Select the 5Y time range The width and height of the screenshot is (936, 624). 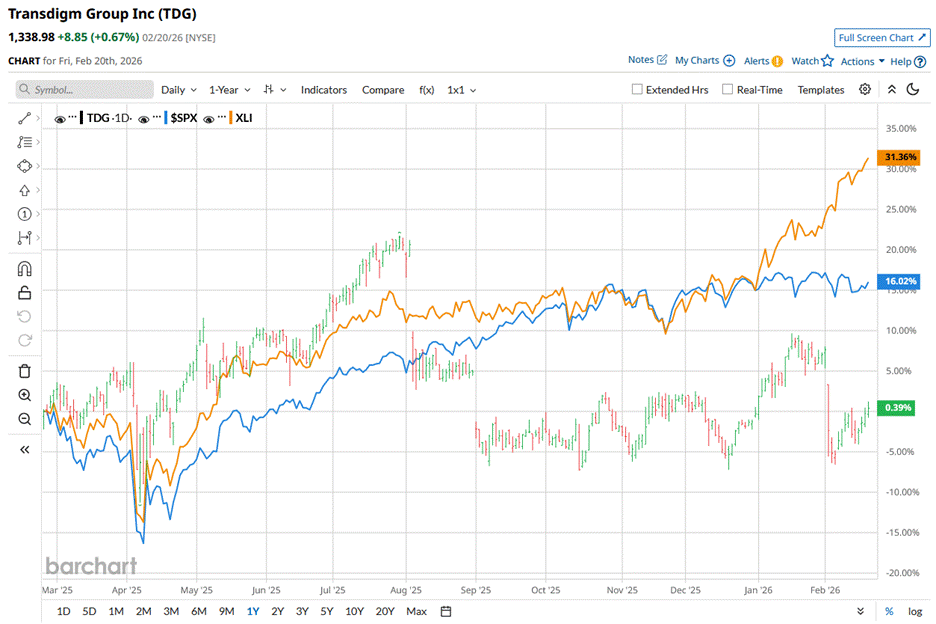327,611
